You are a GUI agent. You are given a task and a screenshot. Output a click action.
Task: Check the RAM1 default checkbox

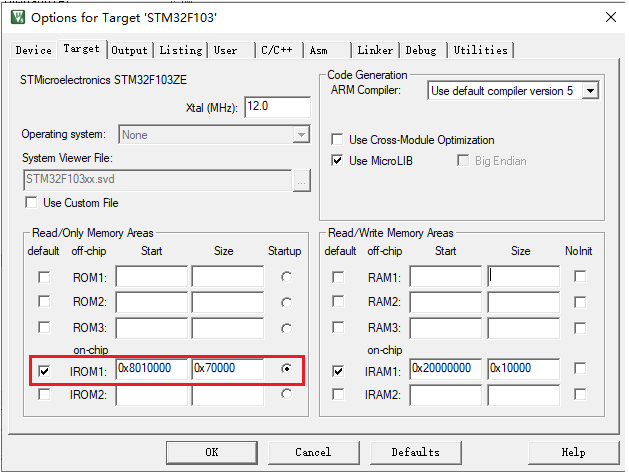click(338, 277)
